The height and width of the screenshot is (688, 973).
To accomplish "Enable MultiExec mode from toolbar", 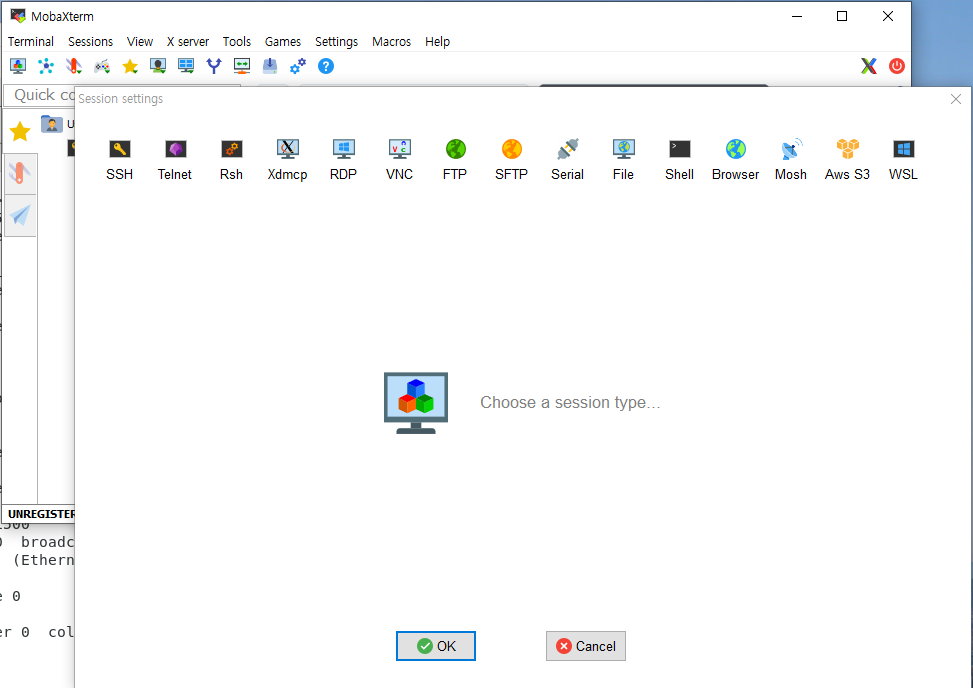I will 214,66.
